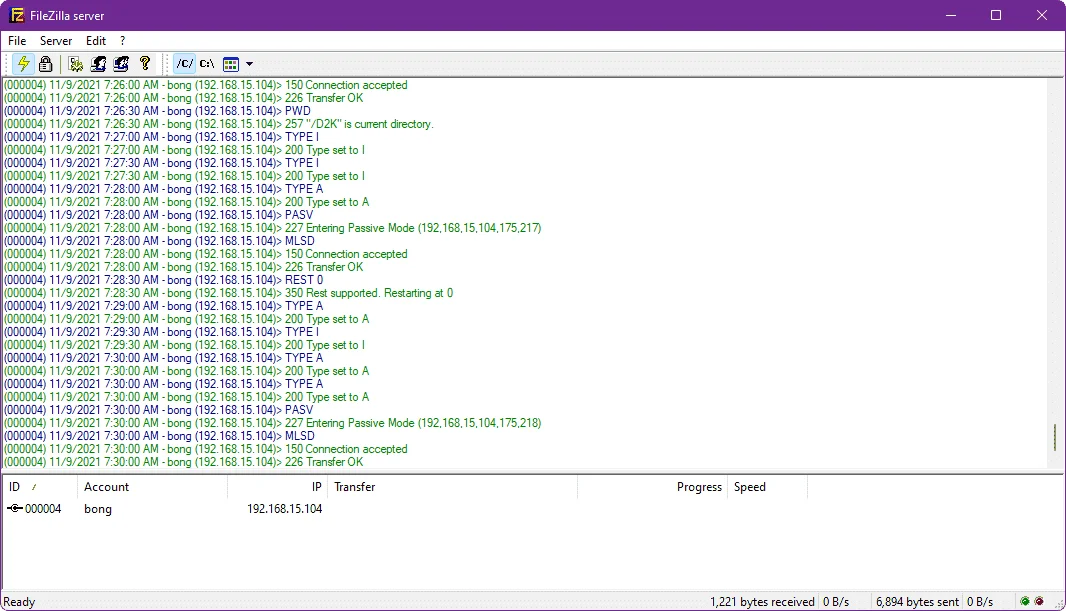Viewport: 1066px width, 611px height.
Task: Open the Edit menu
Action: [96, 41]
